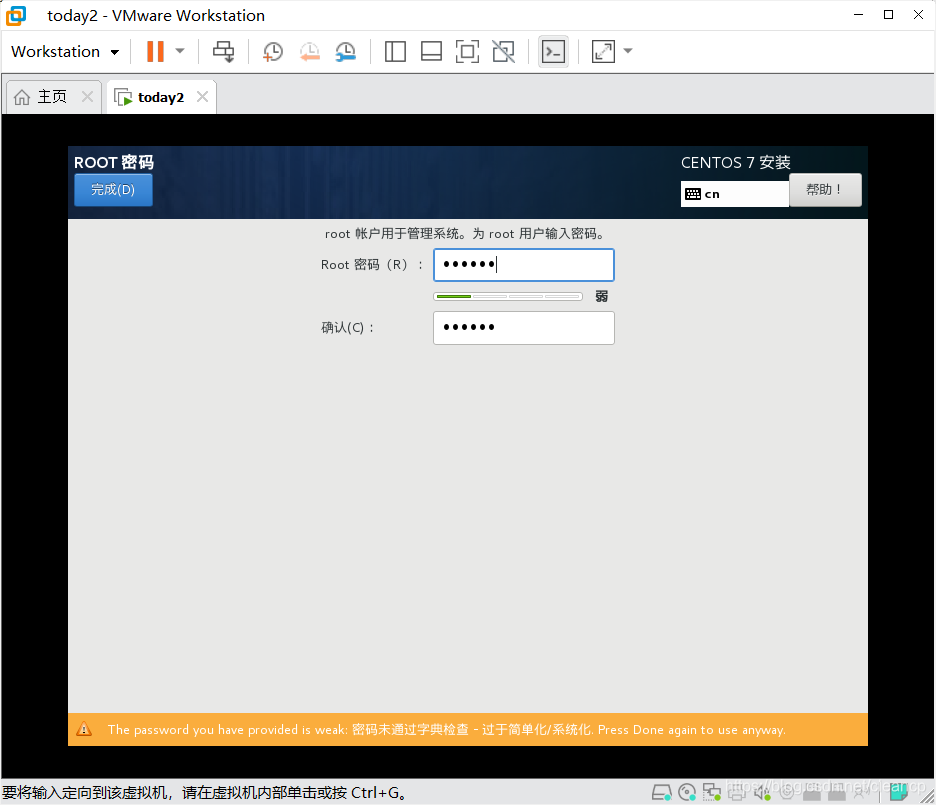Open the stretch display options dropdown arrow

[x=628, y=51]
